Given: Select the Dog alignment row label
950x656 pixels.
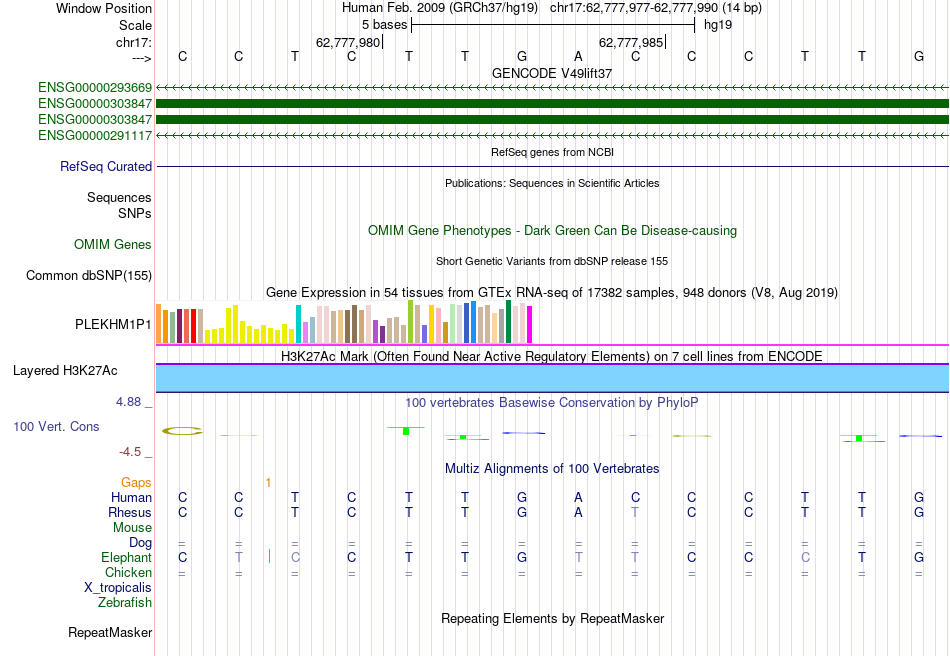Looking at the screenshot, I should point(140,543).
